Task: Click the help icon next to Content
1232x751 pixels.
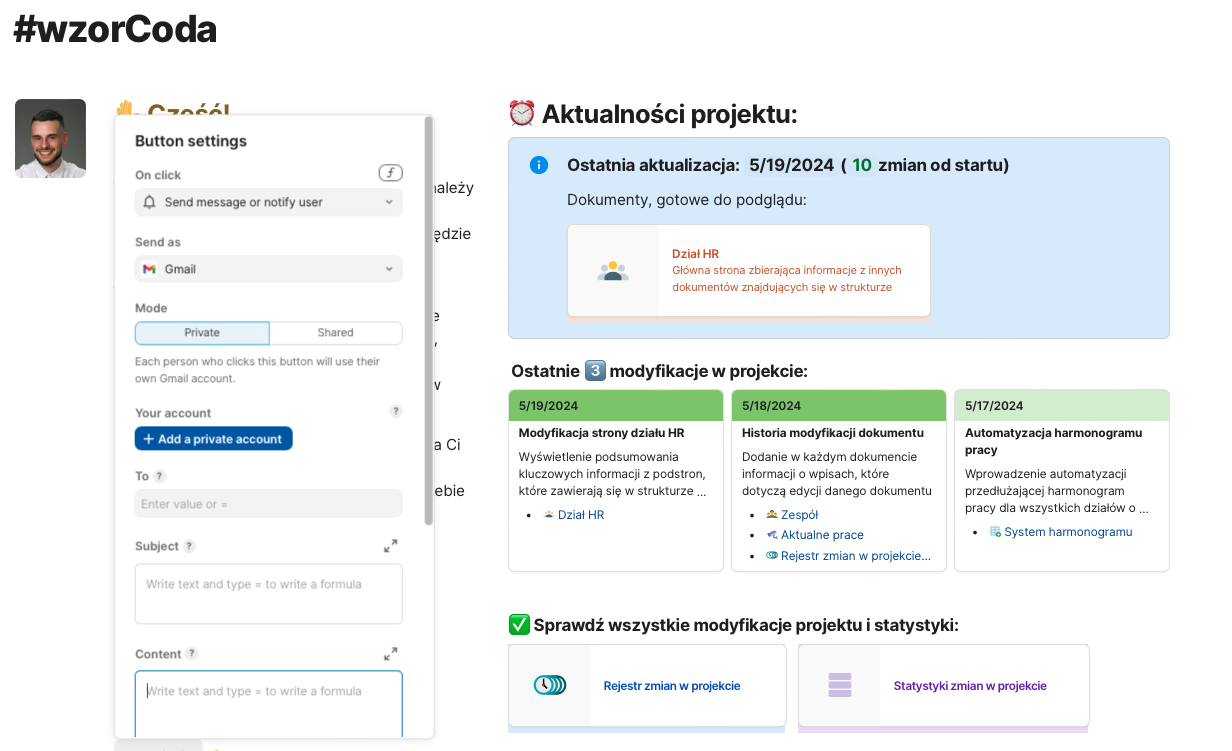Action: click(x=192, y=654)
